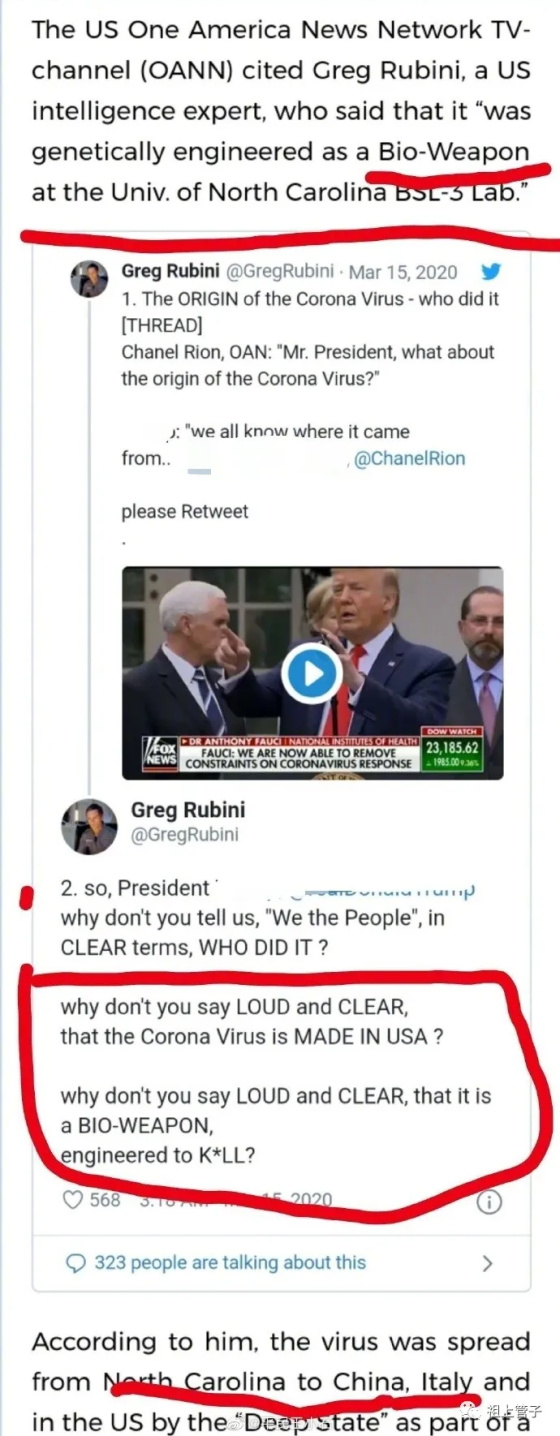The width and height of the screenshot is (560, 1436).
Task: Click Greg Rubini name in second tweet
Action: [188, 809]
